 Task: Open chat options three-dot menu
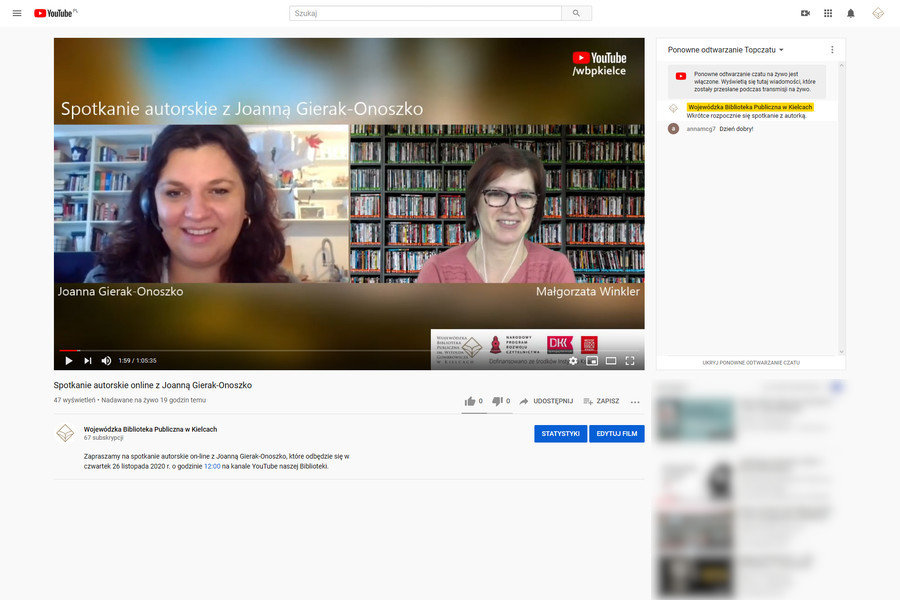click(832, 50)
